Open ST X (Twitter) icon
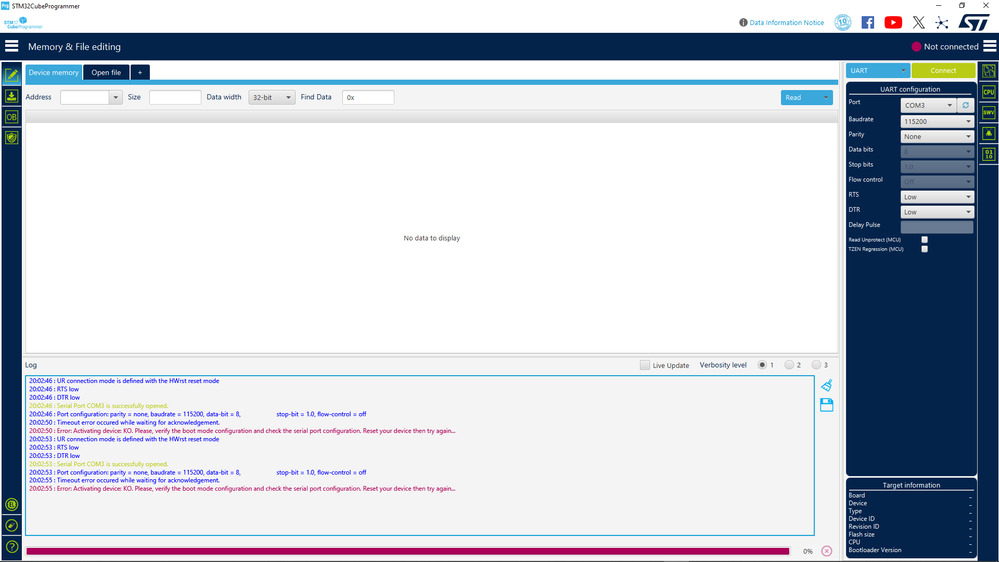Screen dimensions: 999x562 tap(918, 22)
